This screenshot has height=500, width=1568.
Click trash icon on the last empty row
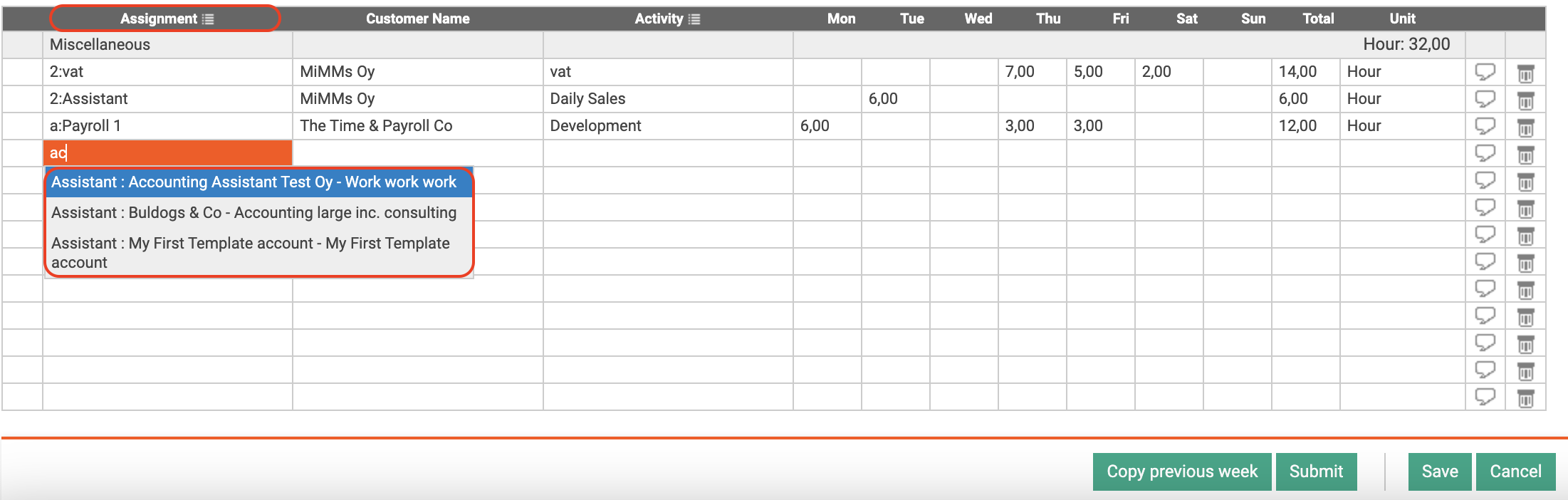pyautogui.click(x=1525, y=397)
